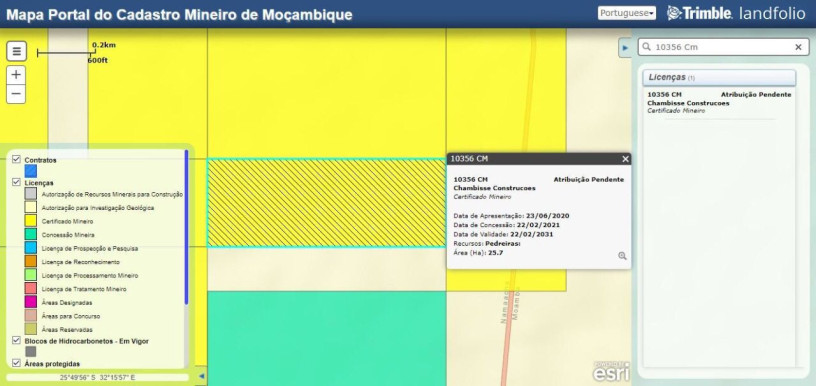Image resolution: width=816 pixels, height=386 pixels.
Task: Click the magenta Áreas Designadas swatch
Action: 31,302
